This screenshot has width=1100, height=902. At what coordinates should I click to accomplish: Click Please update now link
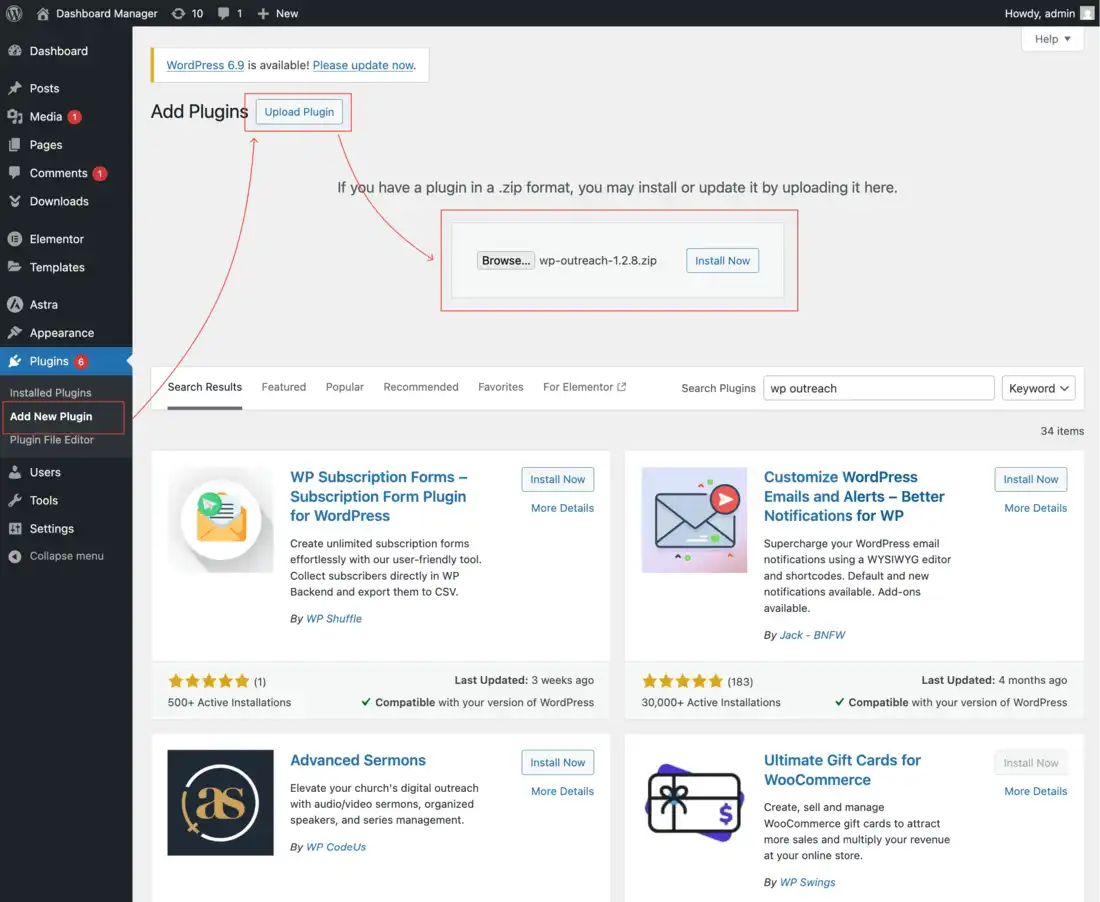[363, 64]
